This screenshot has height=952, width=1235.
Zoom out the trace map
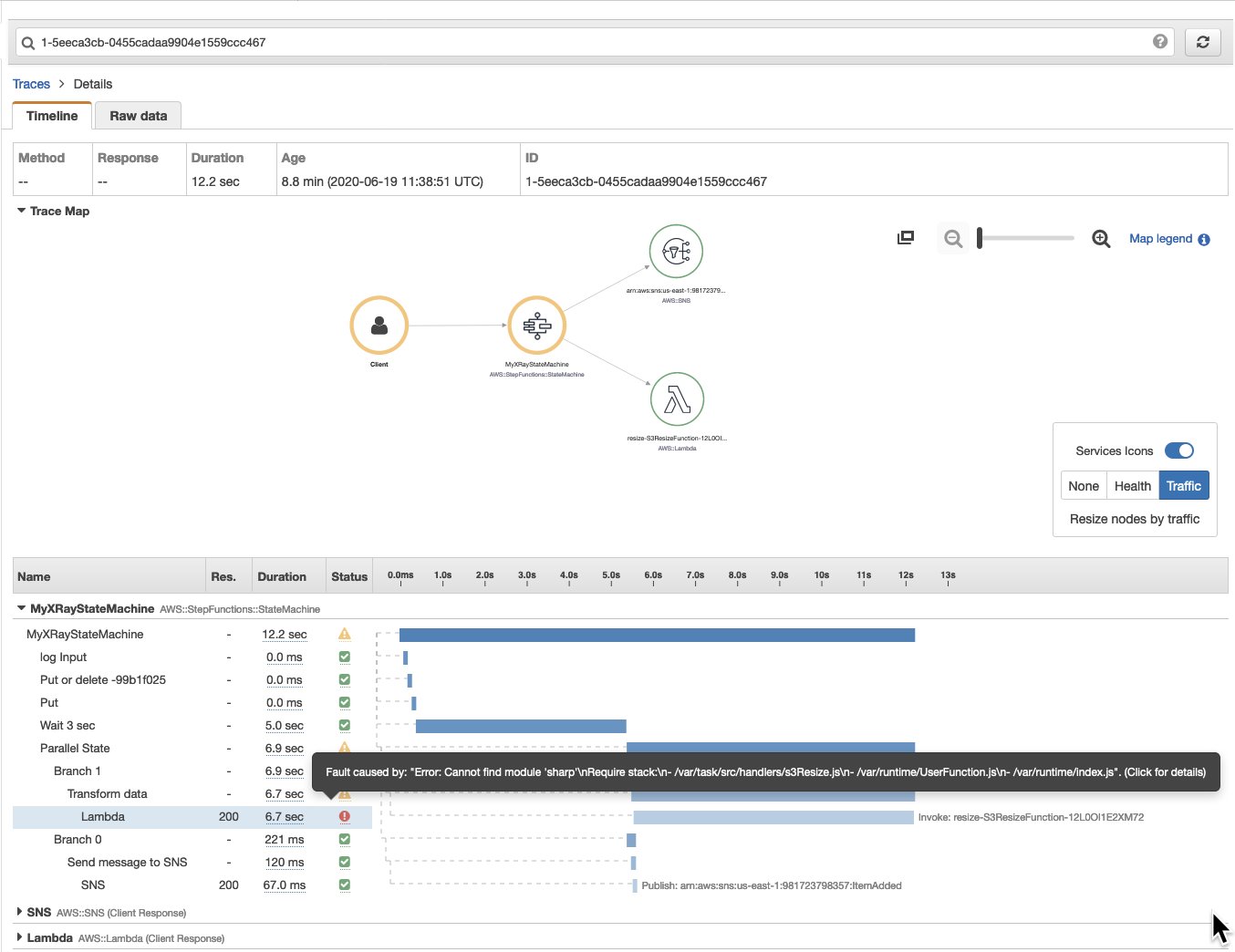click(953, 239)
